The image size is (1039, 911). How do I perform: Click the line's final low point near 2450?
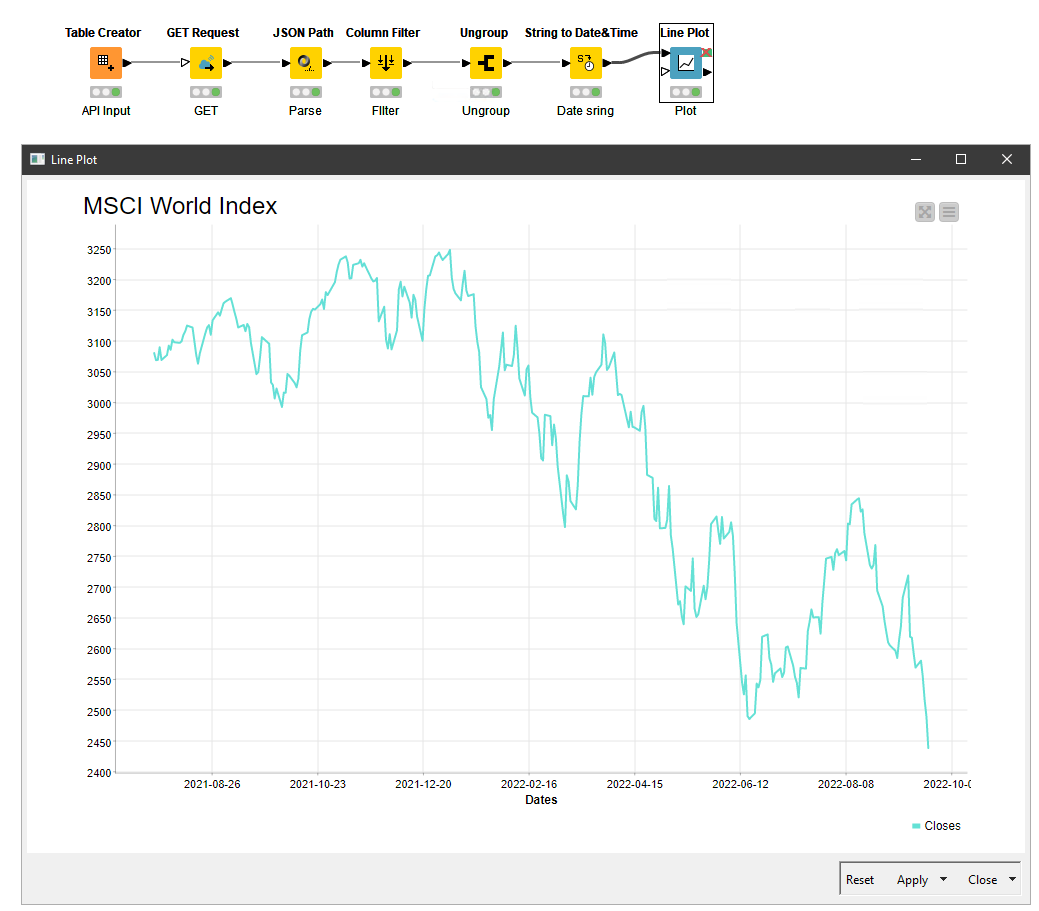[x=928, y=747]
